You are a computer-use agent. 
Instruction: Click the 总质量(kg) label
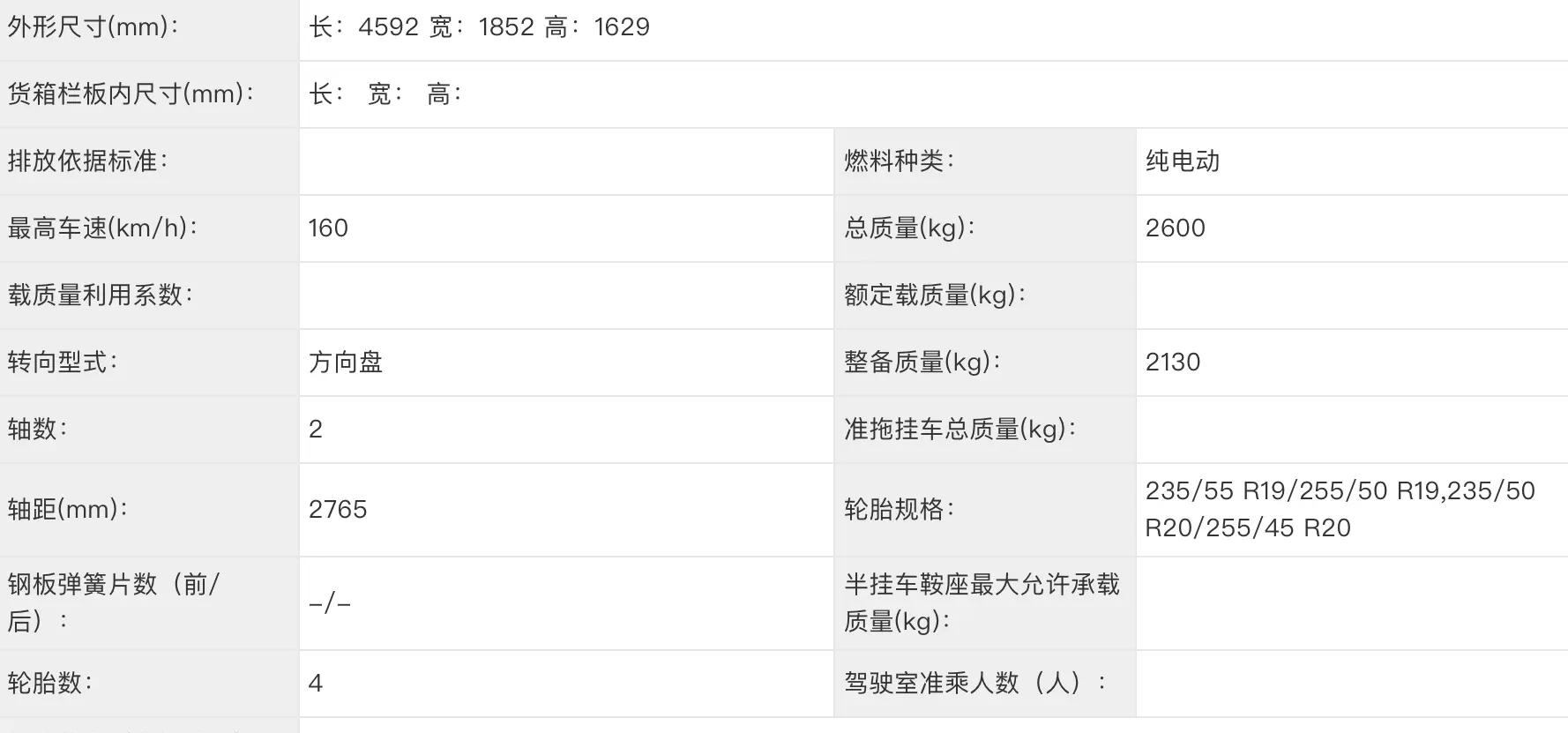coord(909,228)
